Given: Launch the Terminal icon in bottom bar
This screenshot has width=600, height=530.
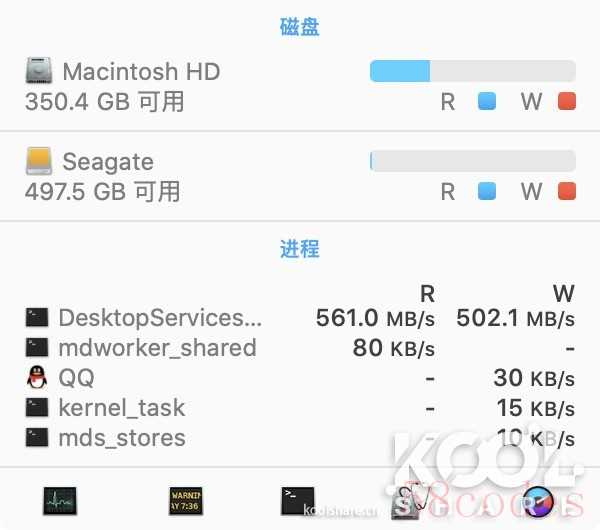Looking at the screenshot, I should click(298, 501).
